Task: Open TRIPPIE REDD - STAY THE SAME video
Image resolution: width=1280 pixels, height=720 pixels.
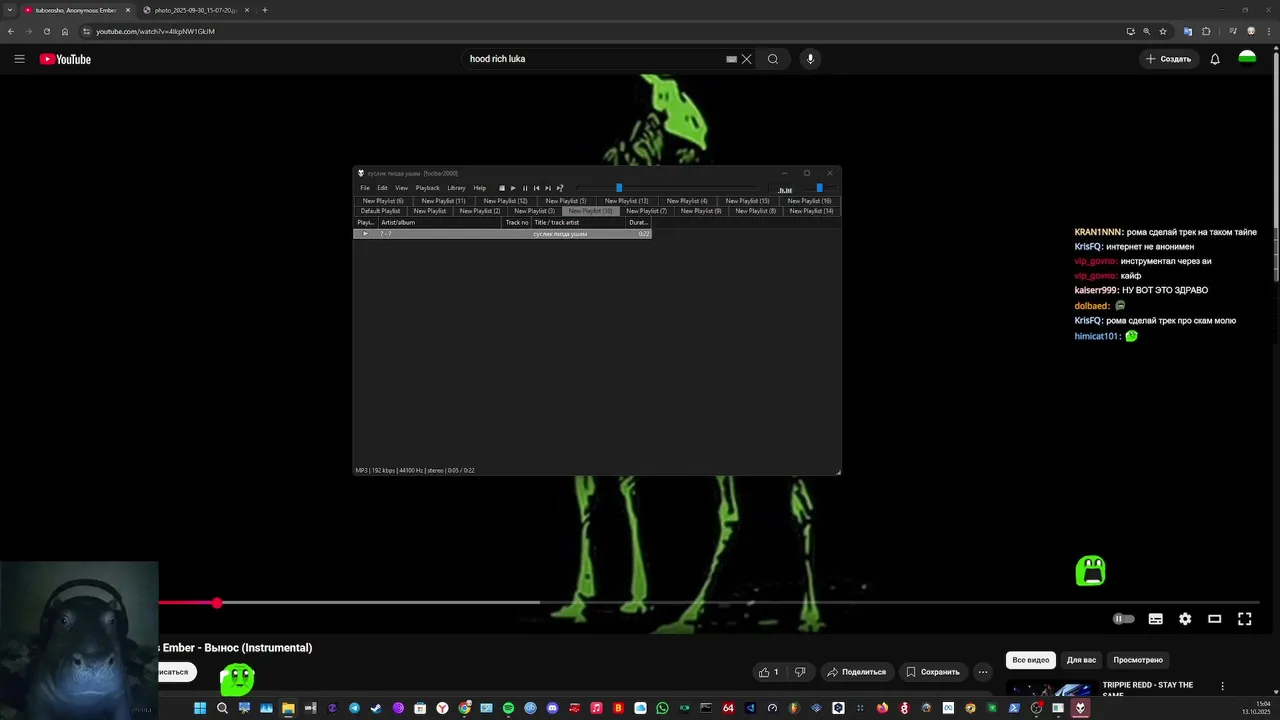Action: pos(1147,690)
